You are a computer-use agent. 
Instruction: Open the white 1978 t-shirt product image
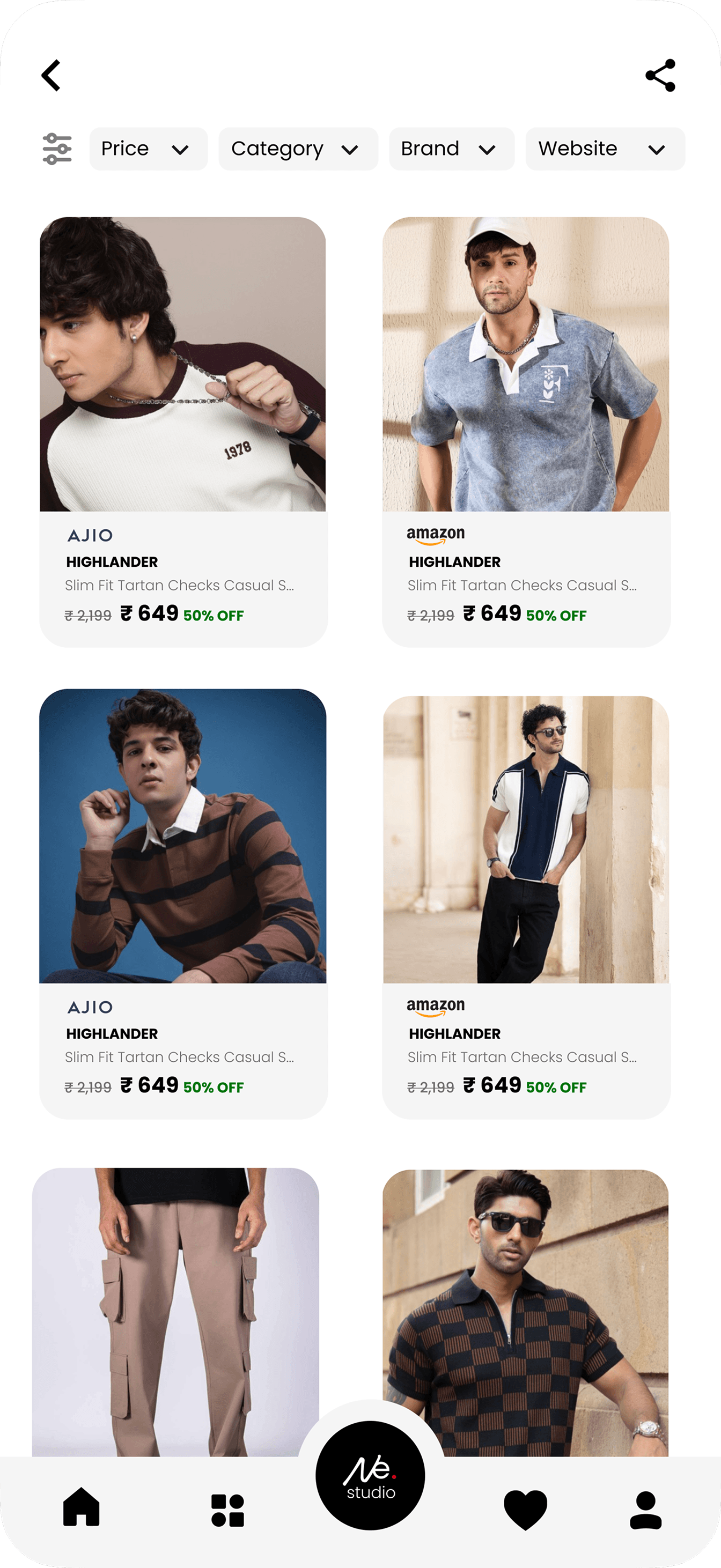183,364
